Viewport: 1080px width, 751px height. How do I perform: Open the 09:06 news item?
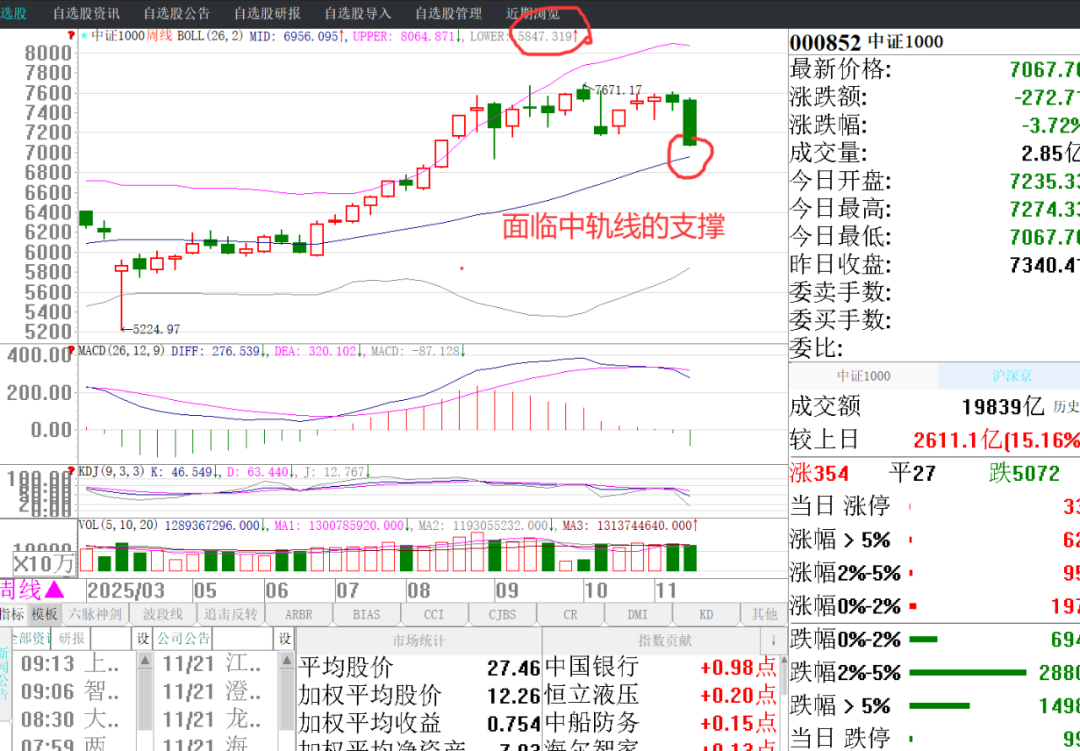tap(72, 691)
